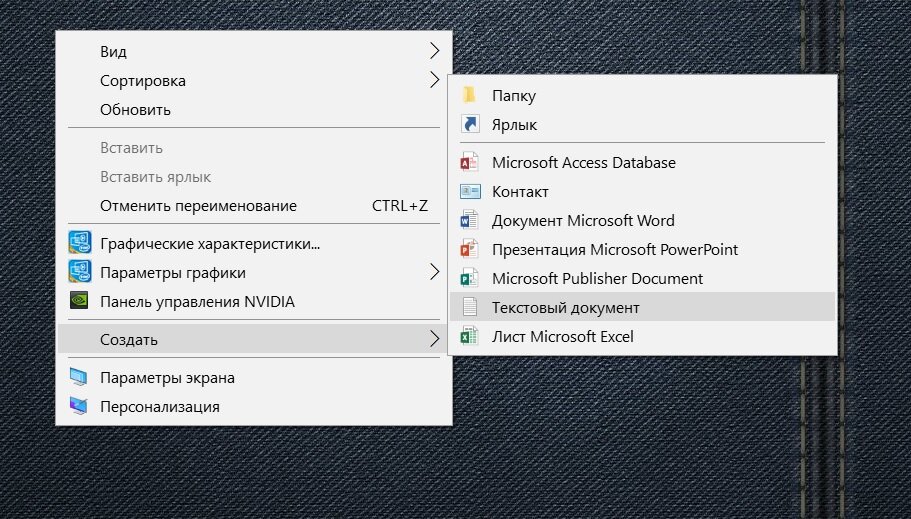This screenshot has width=911, height=519.
Task: Click the Excel sheet icon
Action: coord(470,337)
